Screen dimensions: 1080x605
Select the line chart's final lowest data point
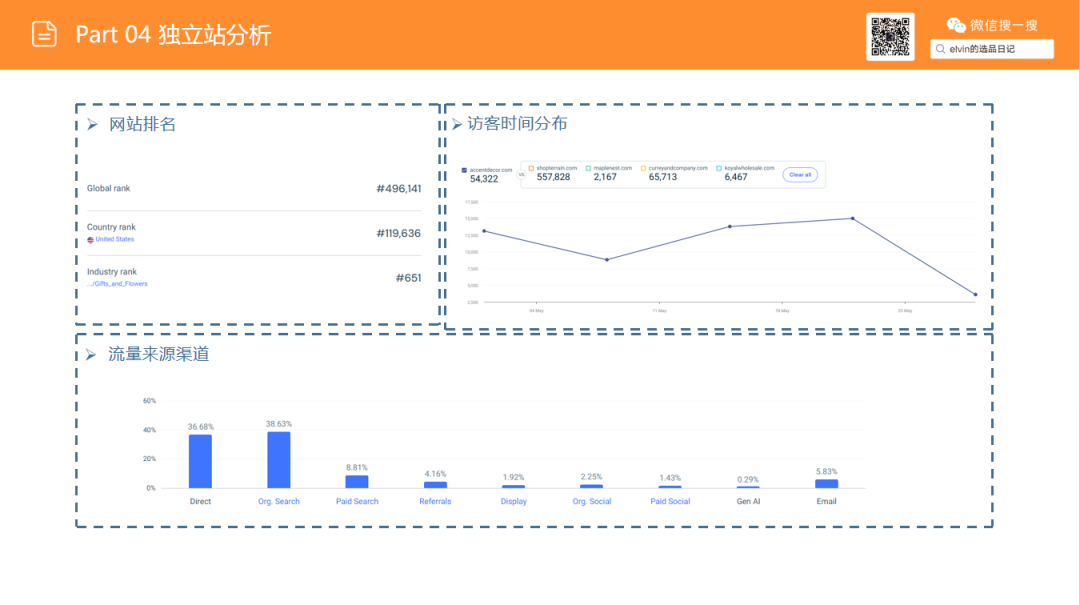975,295
